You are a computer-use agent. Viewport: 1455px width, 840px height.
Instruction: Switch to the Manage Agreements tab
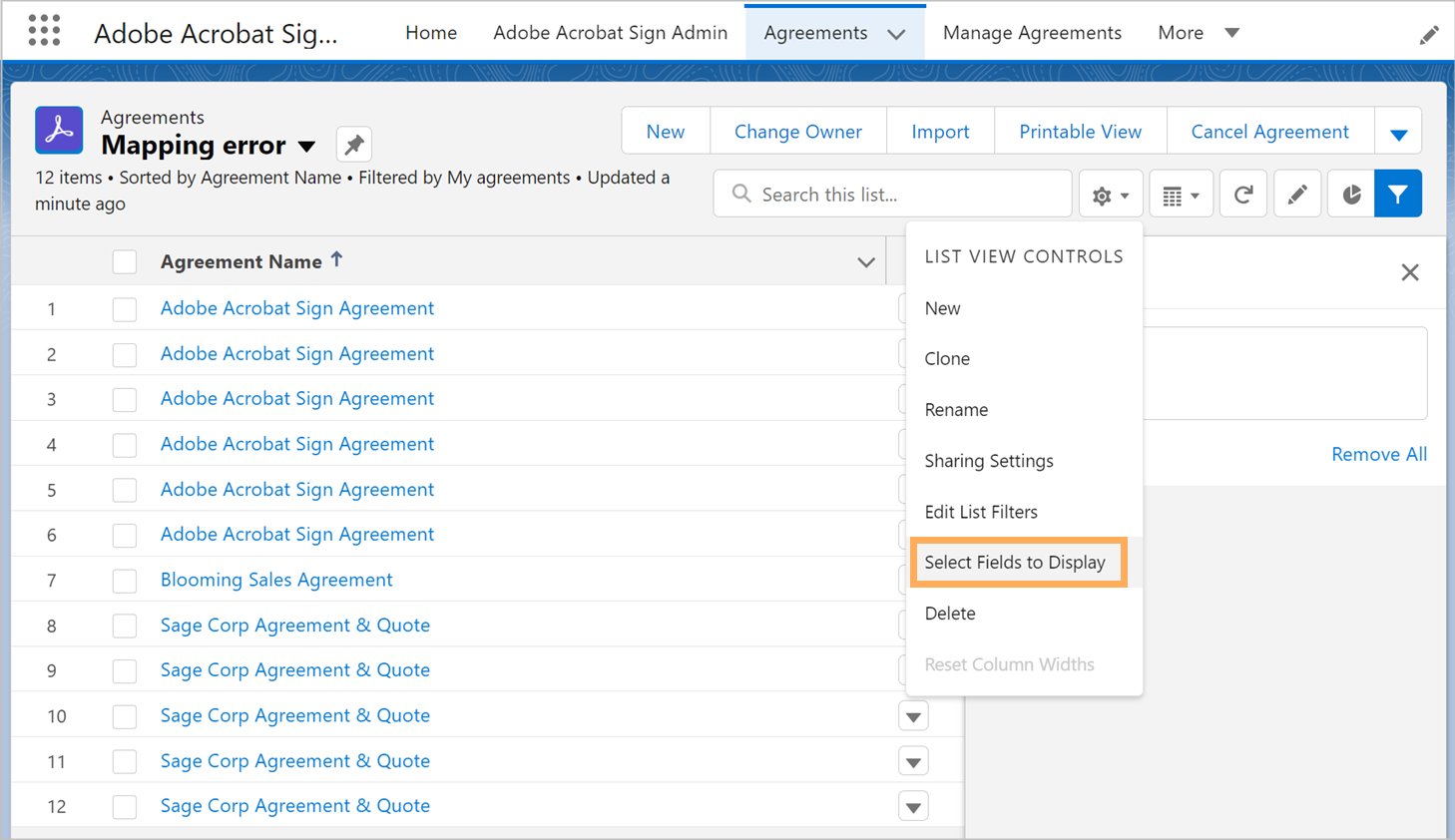pyautogui.click(x=1032, y=33)
